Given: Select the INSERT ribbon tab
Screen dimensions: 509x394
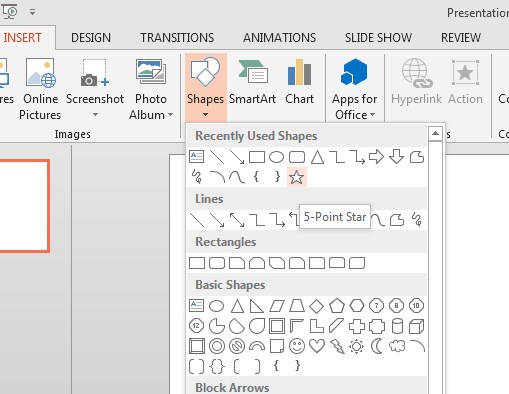Looking at the screenshot, I should pyautogui.click(x=22, y=37).
